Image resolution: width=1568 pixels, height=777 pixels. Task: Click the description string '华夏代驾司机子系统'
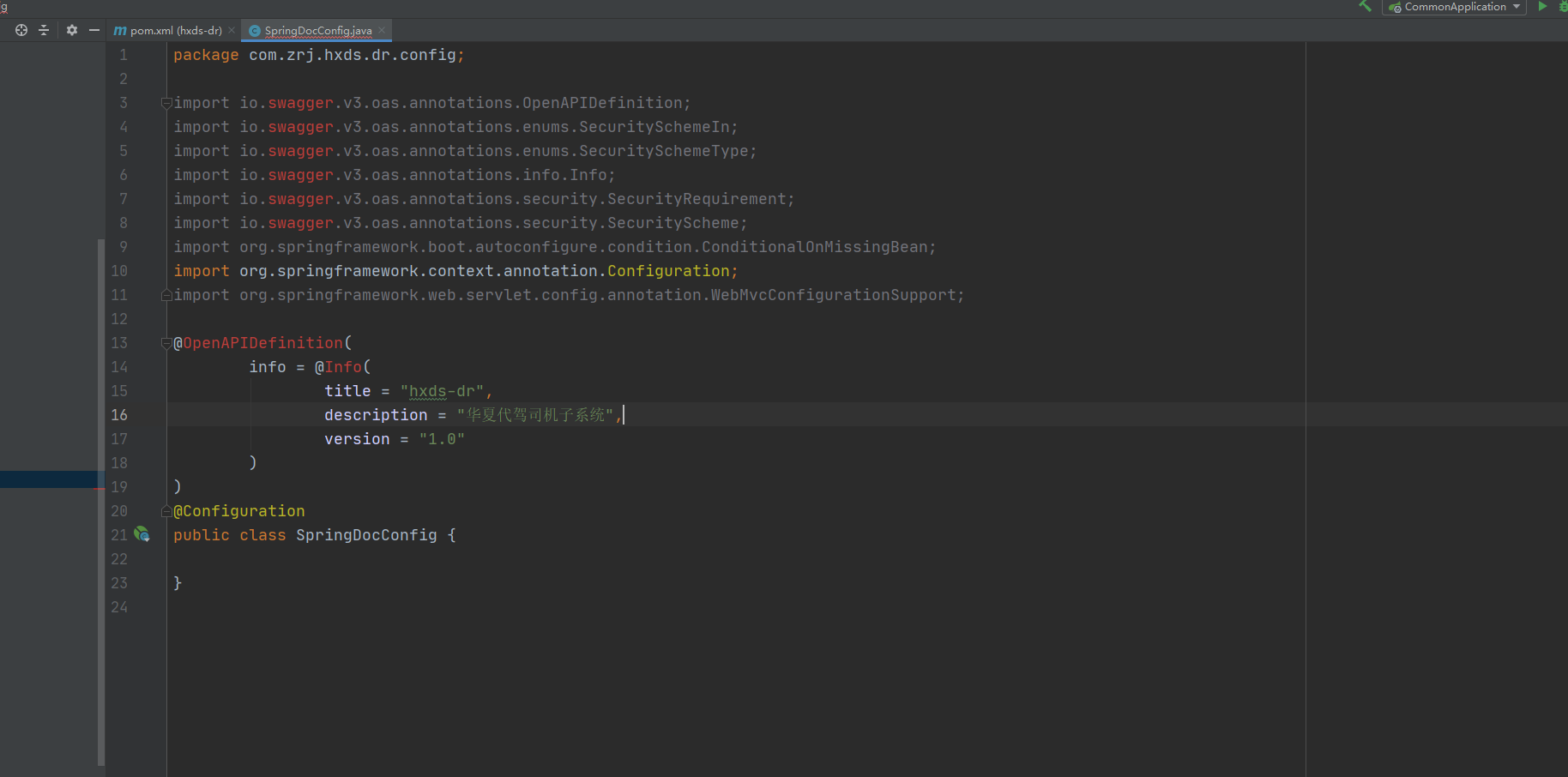(x=535, y=415)
